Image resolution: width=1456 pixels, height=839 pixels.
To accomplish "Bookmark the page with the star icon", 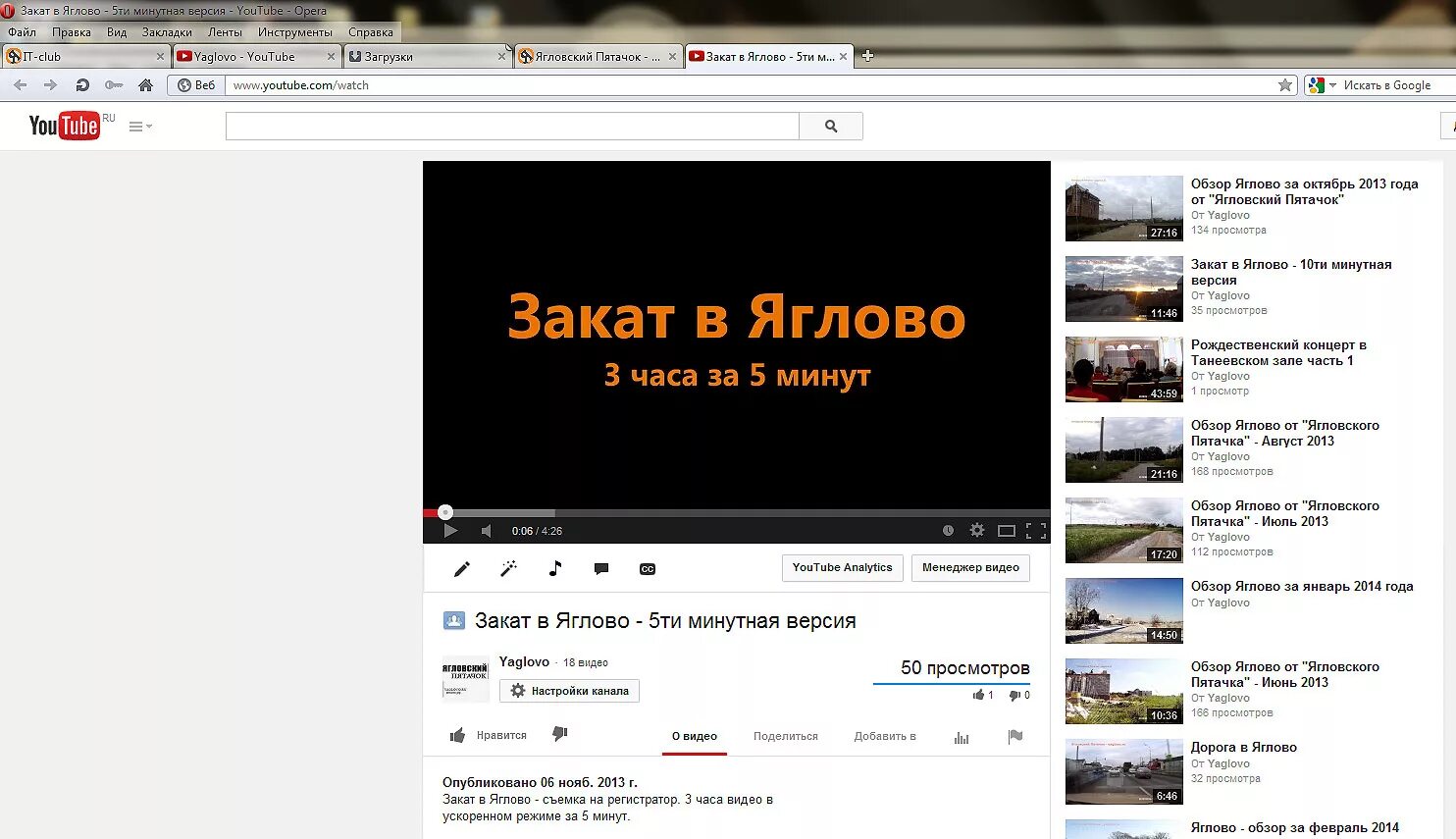I will pyautogui.click(x=1285, y=85).
